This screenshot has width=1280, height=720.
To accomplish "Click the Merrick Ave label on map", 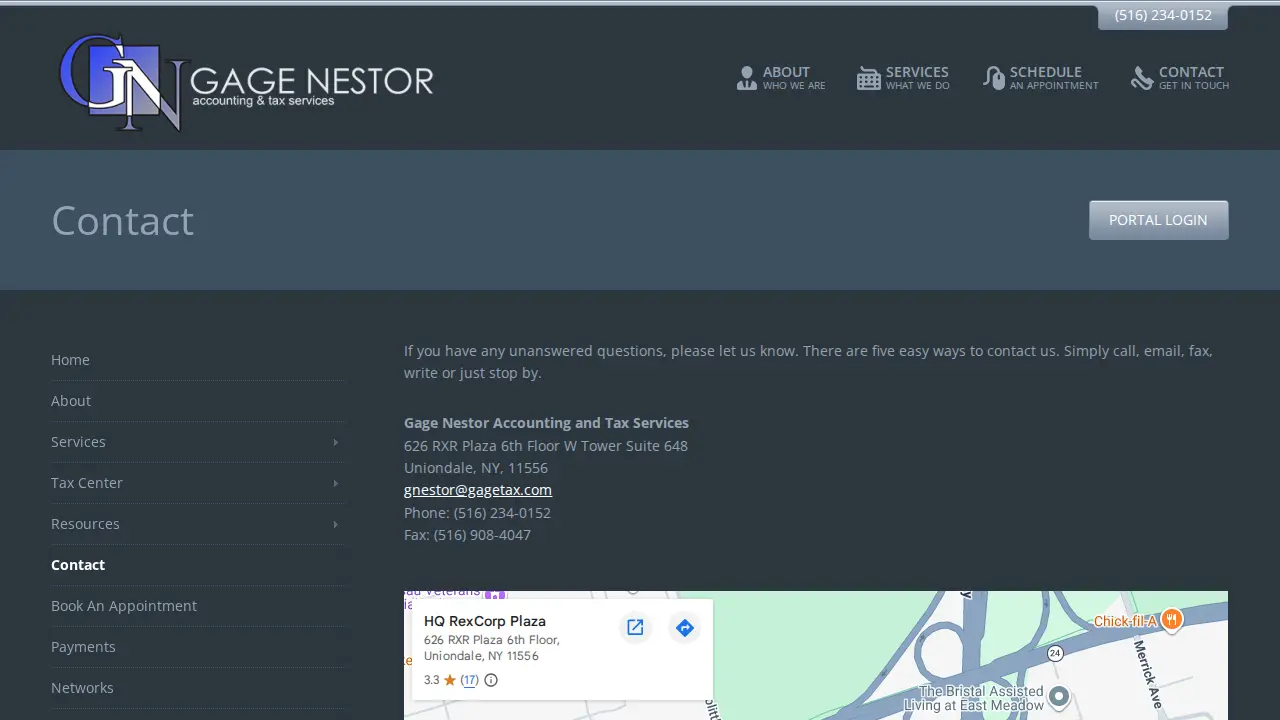I will pyautogui.click(x=1147, y=675).
